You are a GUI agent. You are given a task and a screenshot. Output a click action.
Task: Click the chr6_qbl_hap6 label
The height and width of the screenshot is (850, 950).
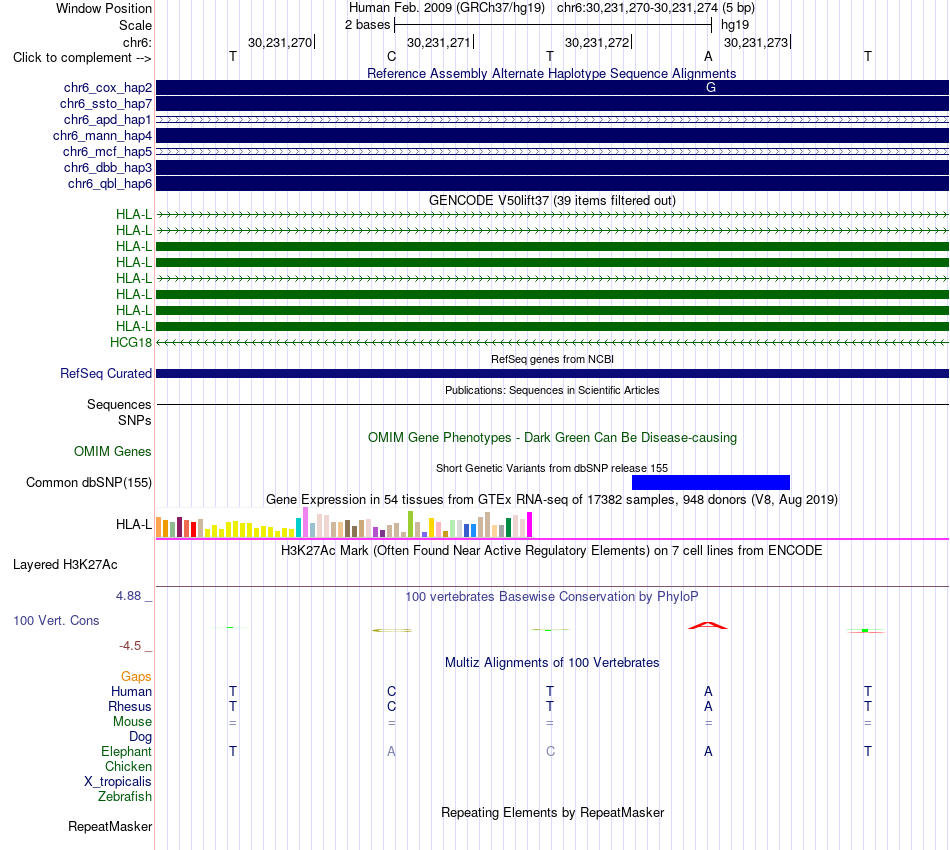pyautogui.click(x=110, y=184)
